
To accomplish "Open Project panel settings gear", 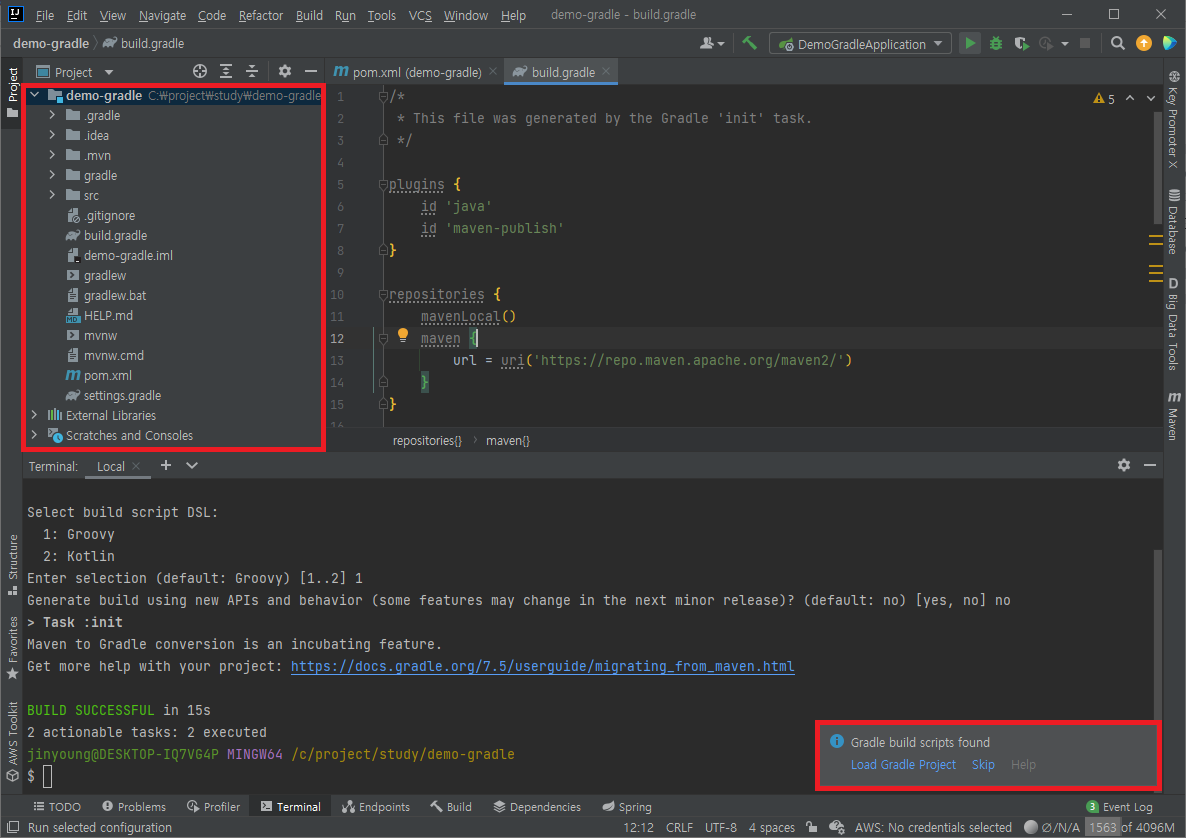I will click(284, 71).
